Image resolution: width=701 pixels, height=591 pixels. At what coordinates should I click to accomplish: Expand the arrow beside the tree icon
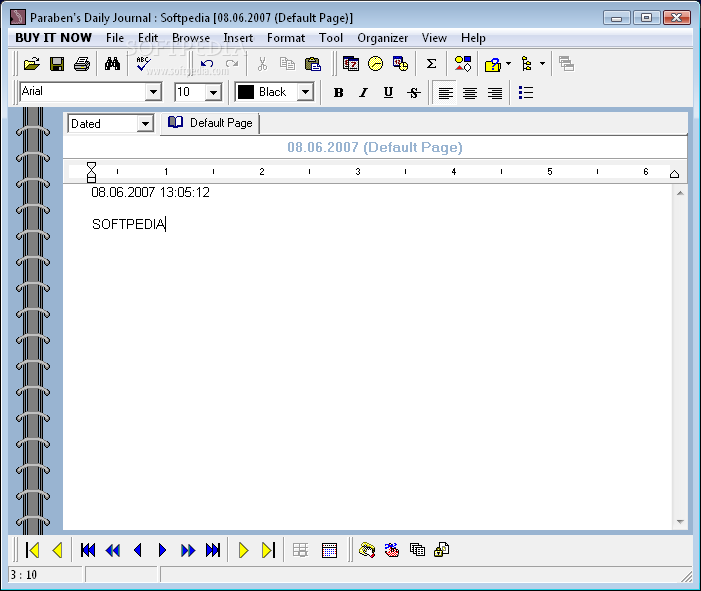[542, 64]
